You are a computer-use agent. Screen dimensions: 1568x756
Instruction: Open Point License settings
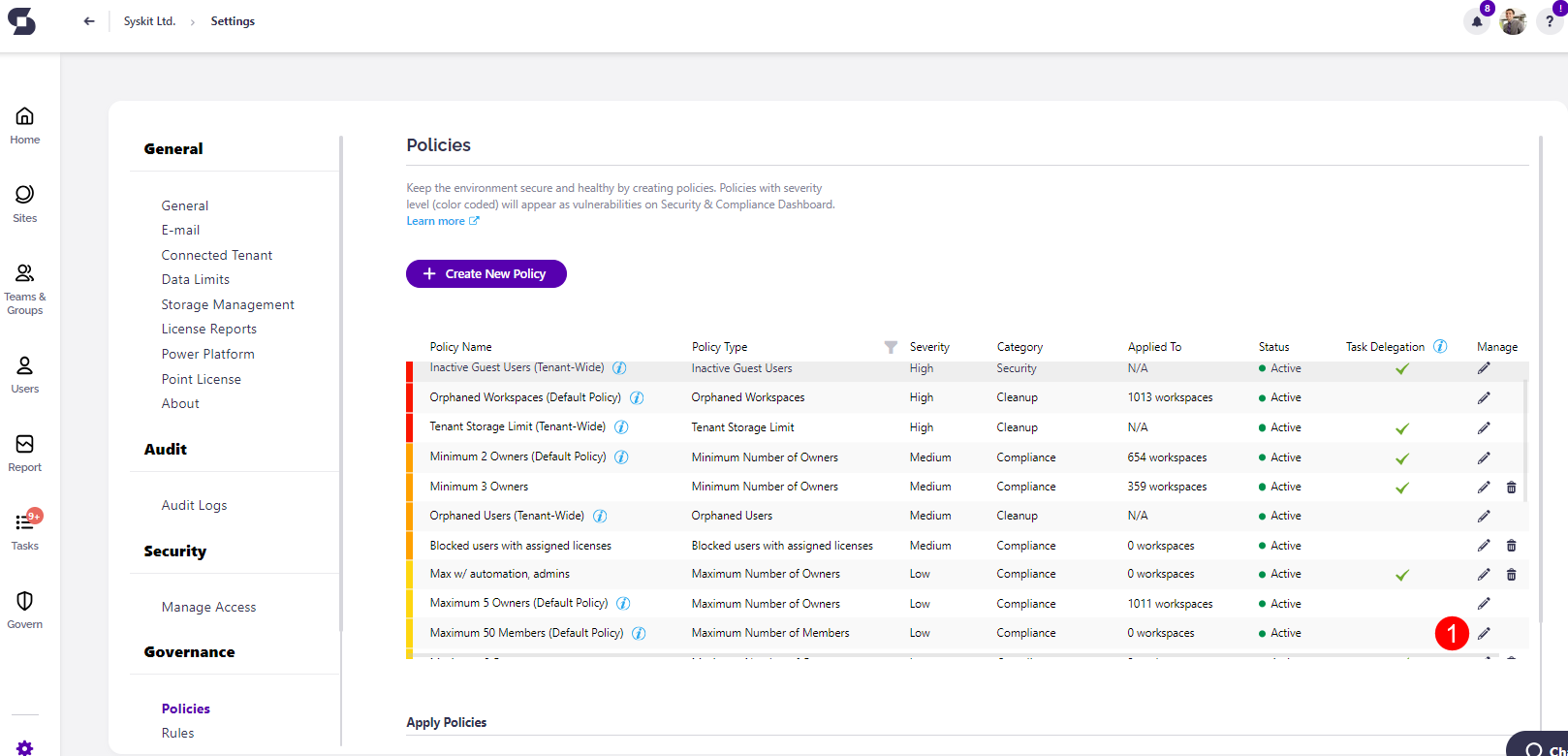point(202,379)
